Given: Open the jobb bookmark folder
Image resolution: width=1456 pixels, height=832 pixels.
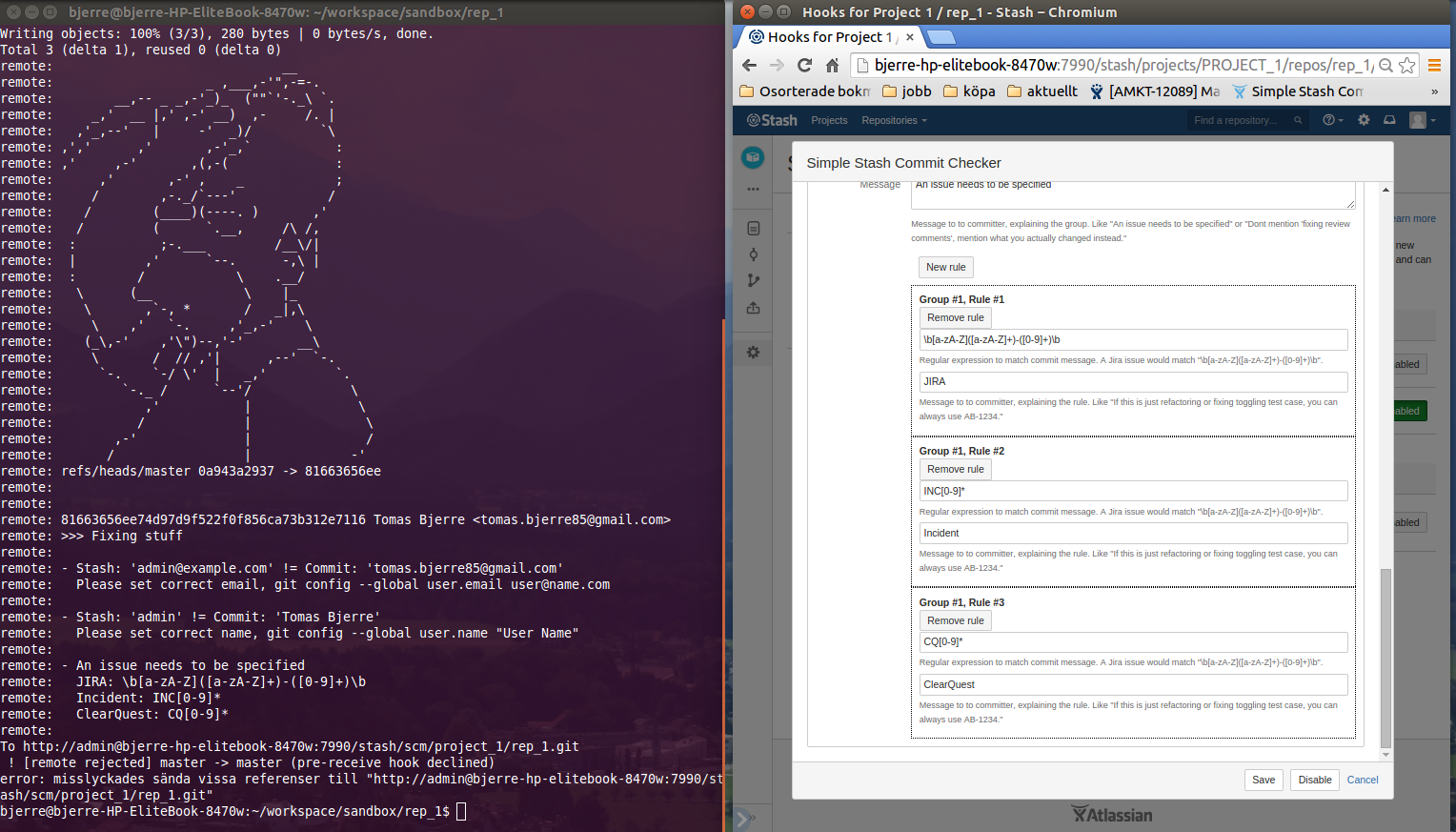Looking at the screenshot, I should (907, 91).
